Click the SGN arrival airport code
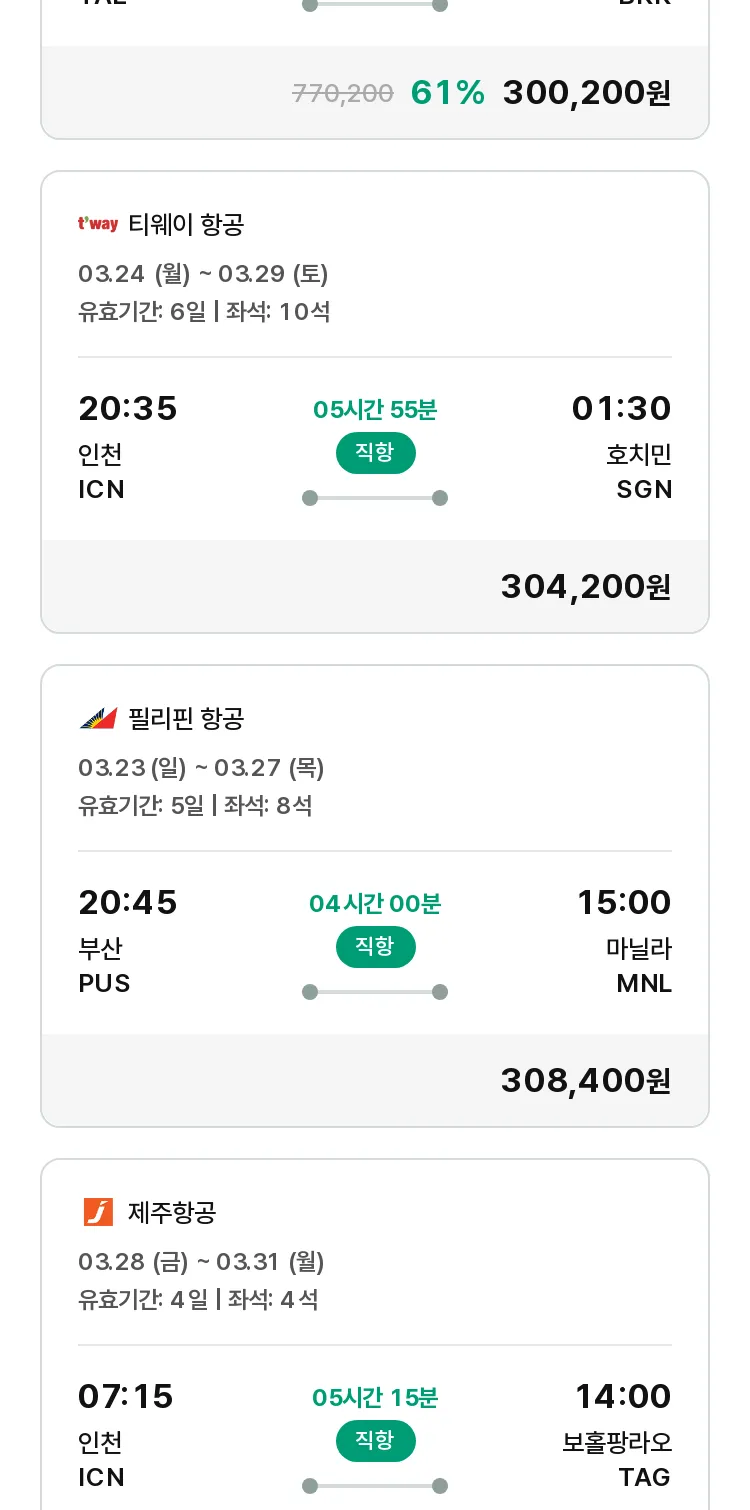Screen dimensions: 750x1510 click(644, 489)
